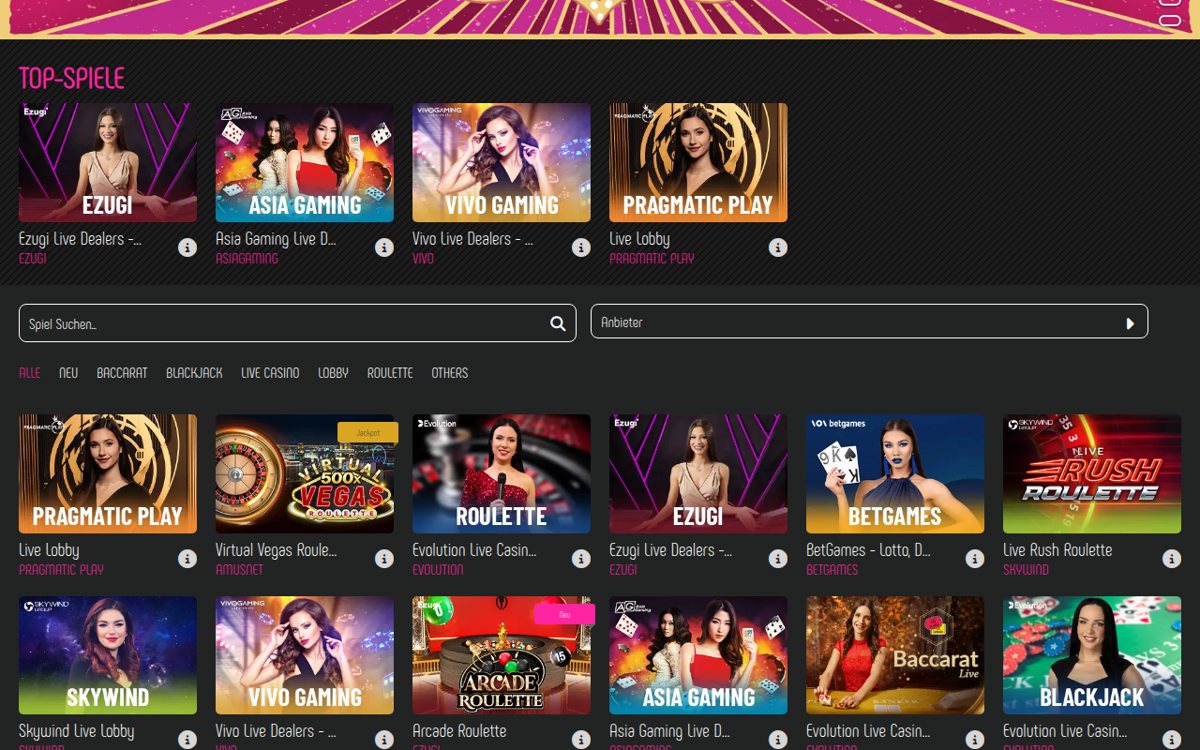Click the 'Arcade Roulette' game title
1200x750 pixels.
tap(460, 731)
